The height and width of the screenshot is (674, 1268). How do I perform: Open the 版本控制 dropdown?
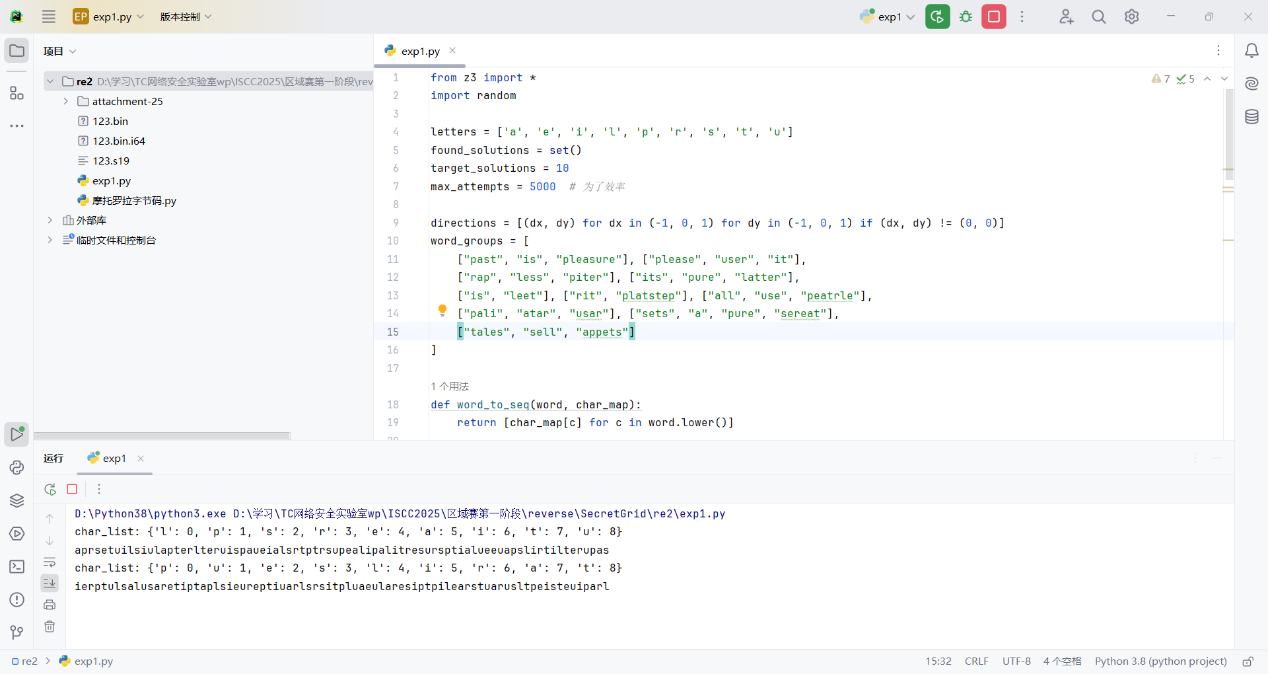(x=186, y=17)
